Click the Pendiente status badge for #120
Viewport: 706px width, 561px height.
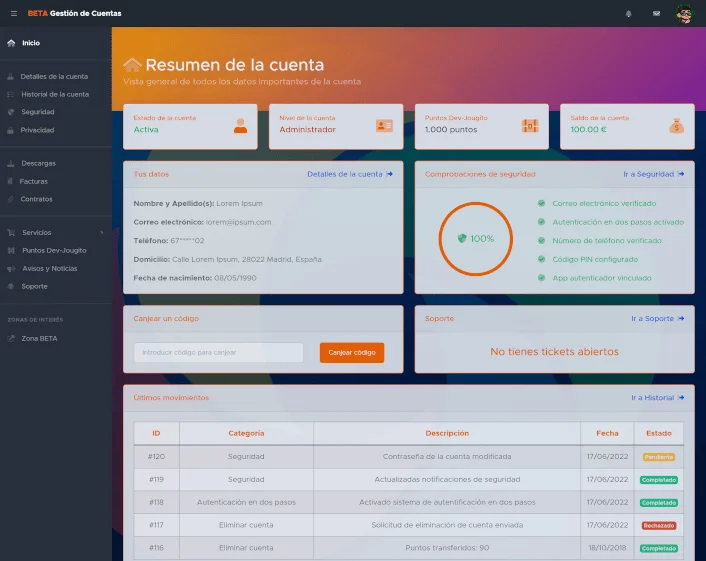(x=659, y=457)
